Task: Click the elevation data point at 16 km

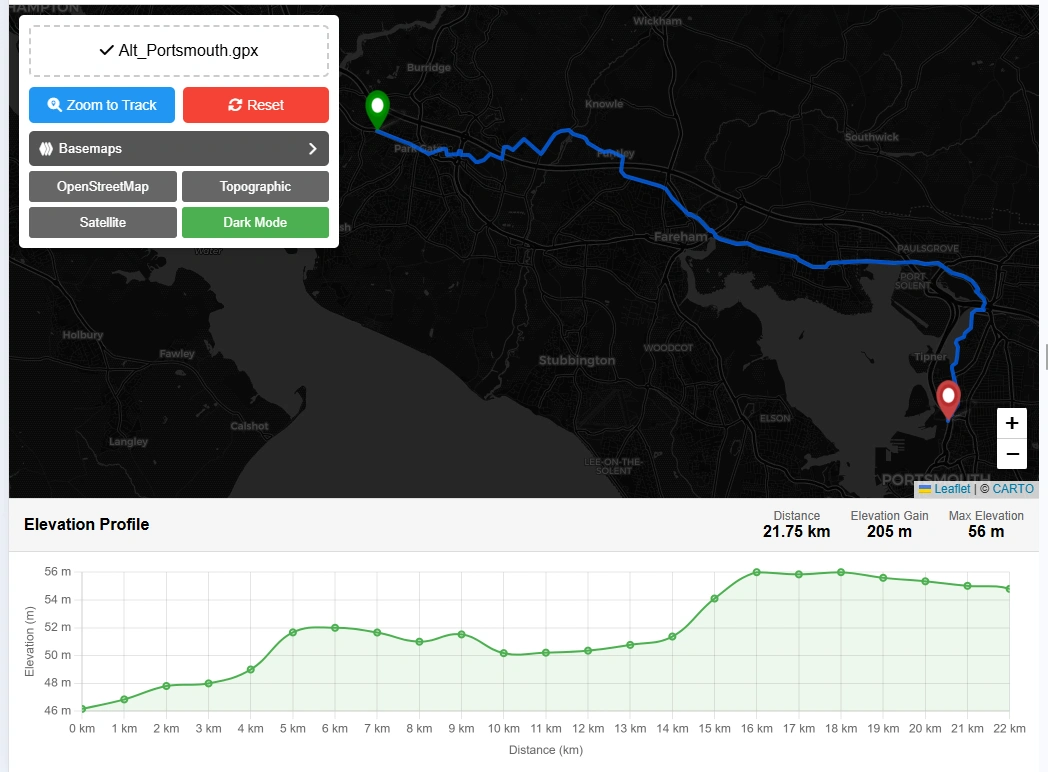Action: pyautogui.click(x=758, y=573)
